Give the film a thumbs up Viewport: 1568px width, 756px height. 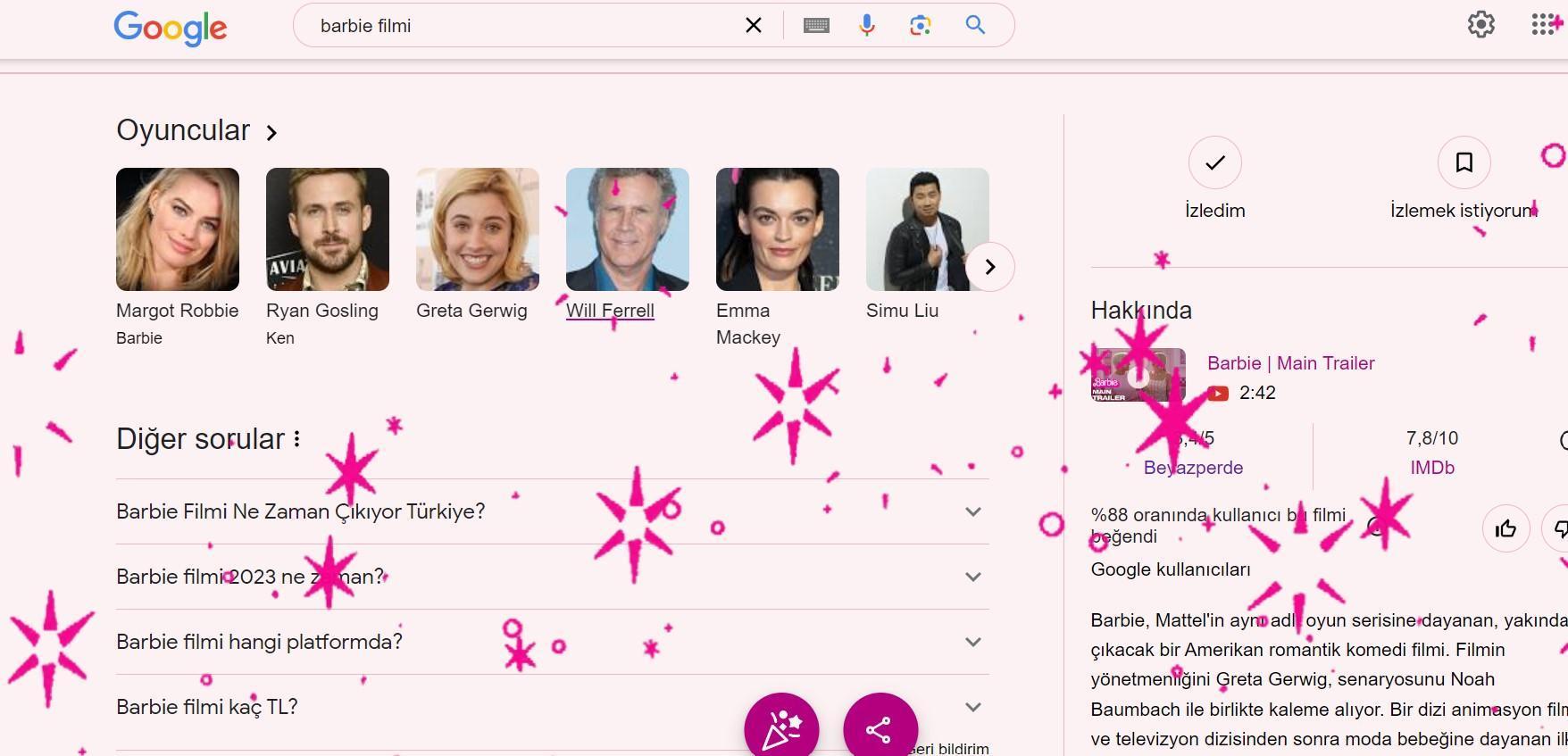coord(1505,528)
